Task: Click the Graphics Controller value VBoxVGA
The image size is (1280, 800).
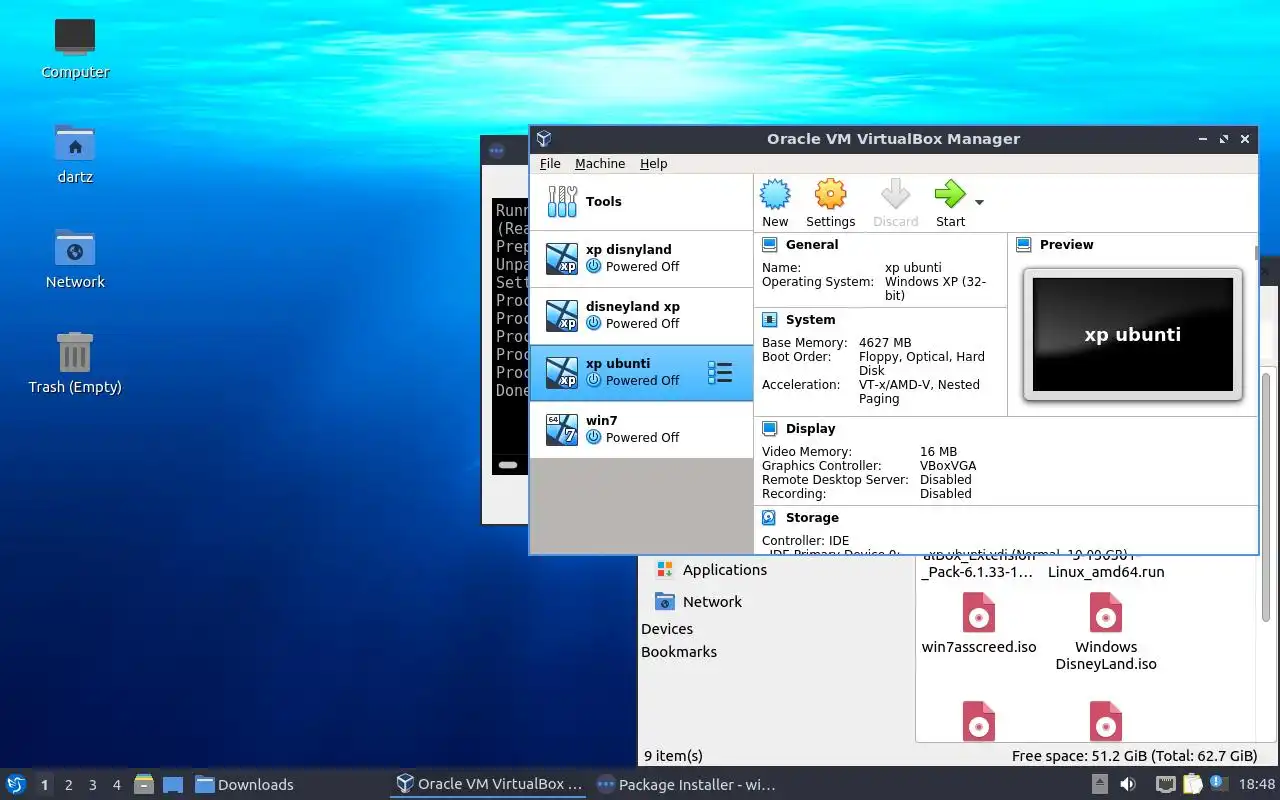Action: tap(948, 466)
